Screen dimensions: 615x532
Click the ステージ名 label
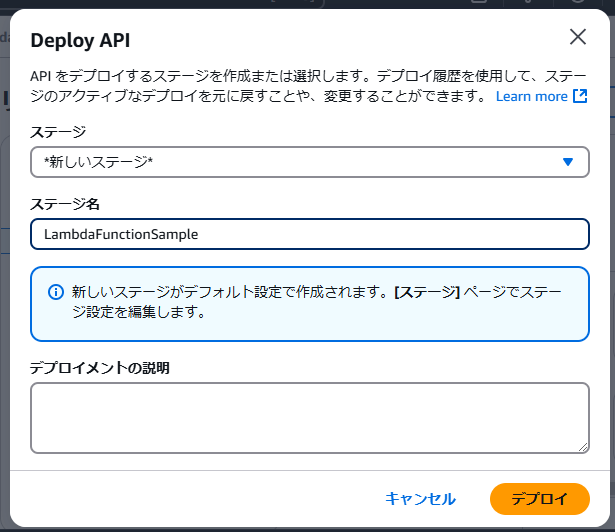(65, 204)
